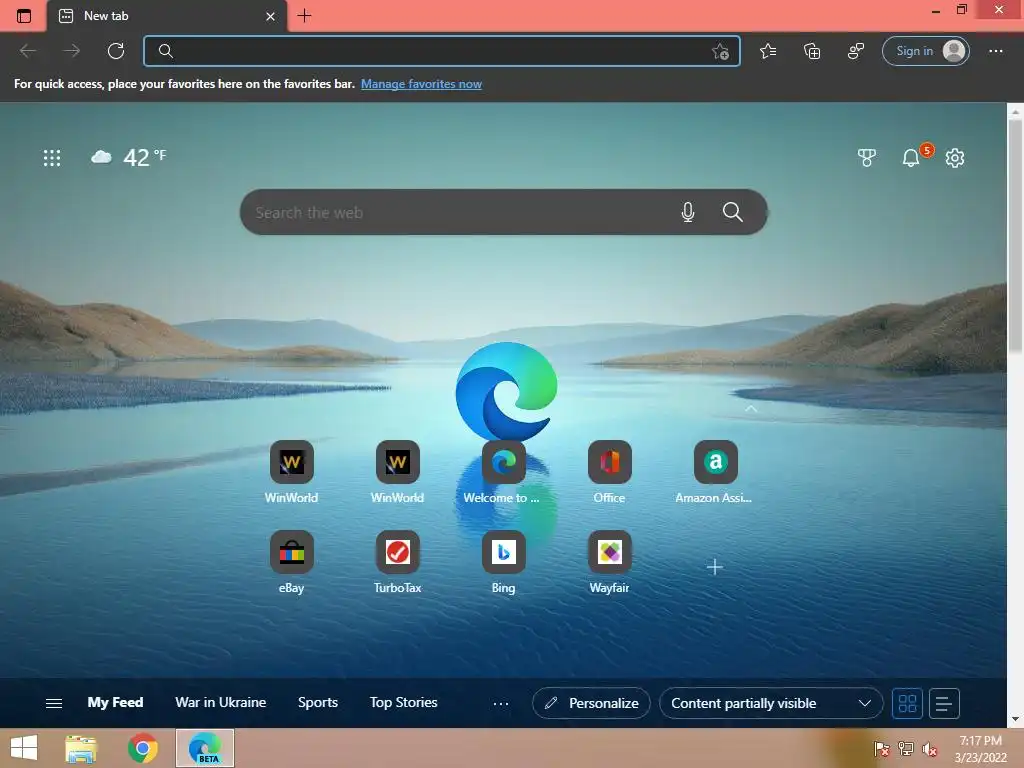Open a new browser tab
This screenshot has height=768, width=1024.
click(x=304, y=16)
